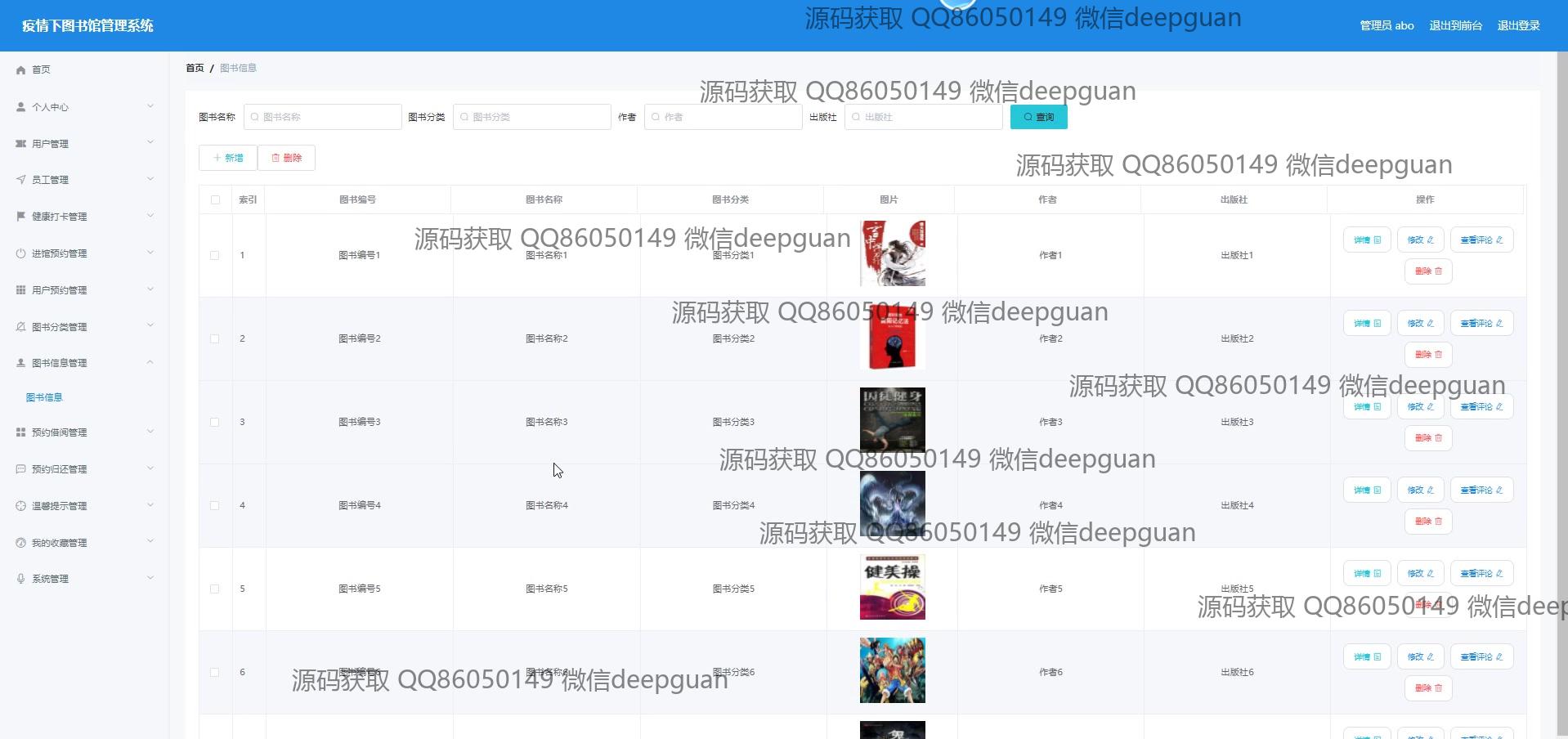This screenshot has height=739, width=1568.
Task: Click the 个人中心 person icon
Action: click(20, 107)
